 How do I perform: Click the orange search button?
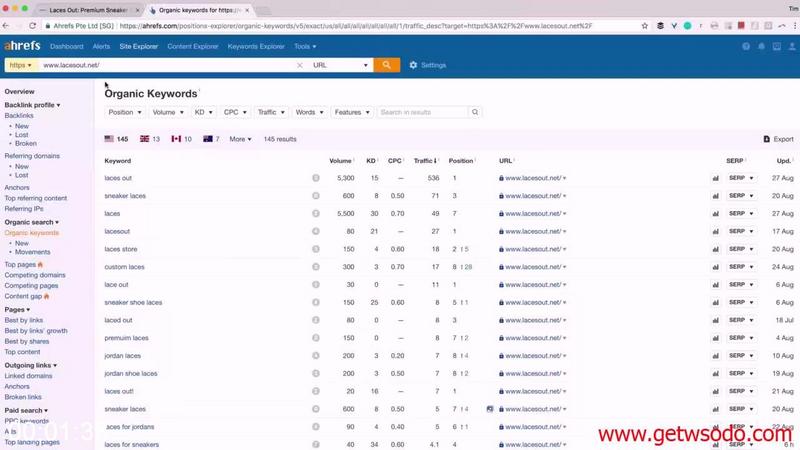[x=386, y=65]
